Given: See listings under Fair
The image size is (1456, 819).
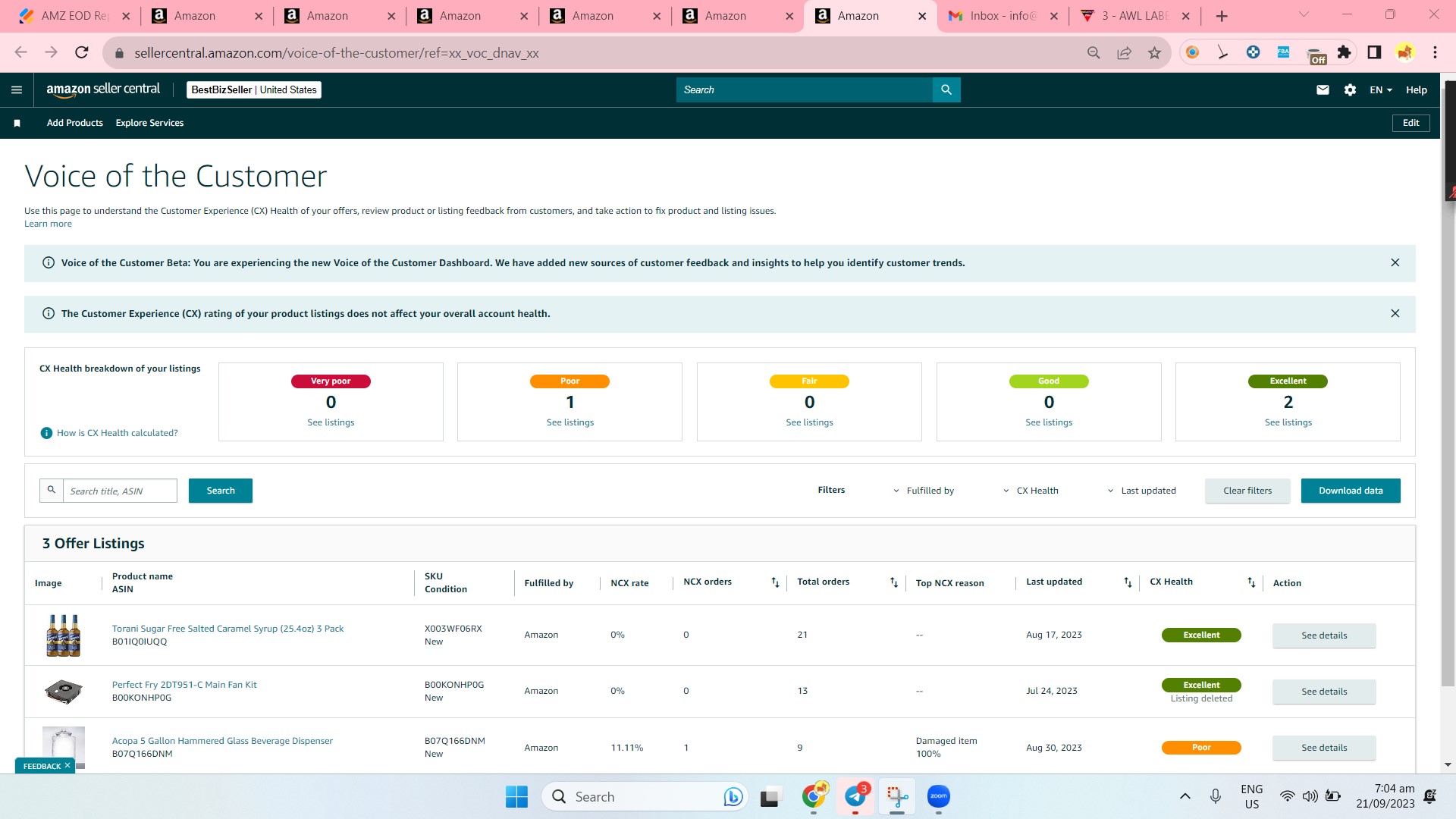Looking at the screenshot, I should pos(809,422).
